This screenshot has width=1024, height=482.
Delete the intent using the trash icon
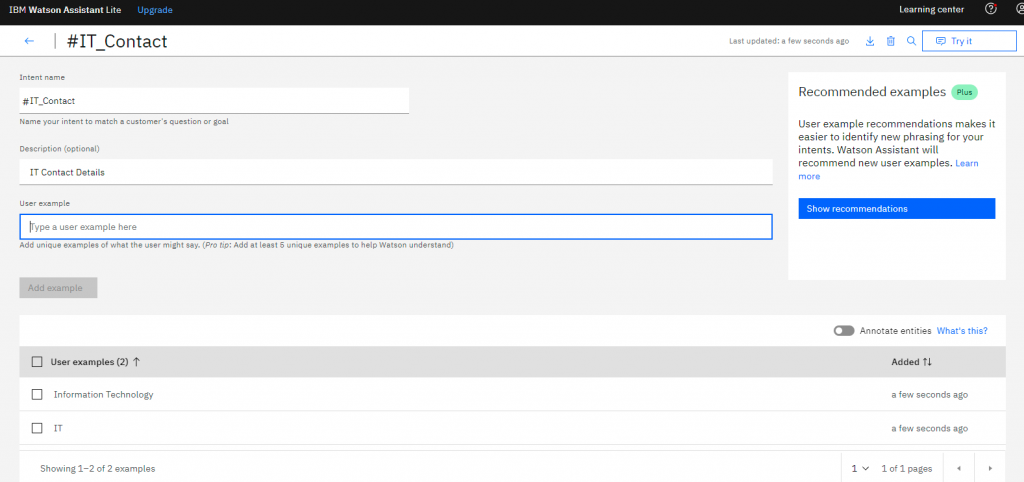[x=890, y=41]
